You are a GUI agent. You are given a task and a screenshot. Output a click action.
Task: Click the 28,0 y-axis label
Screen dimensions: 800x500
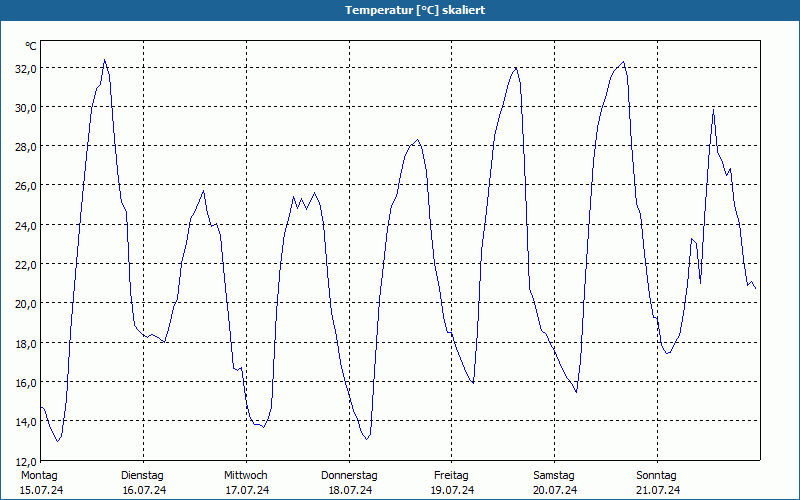tap(26, 147)
